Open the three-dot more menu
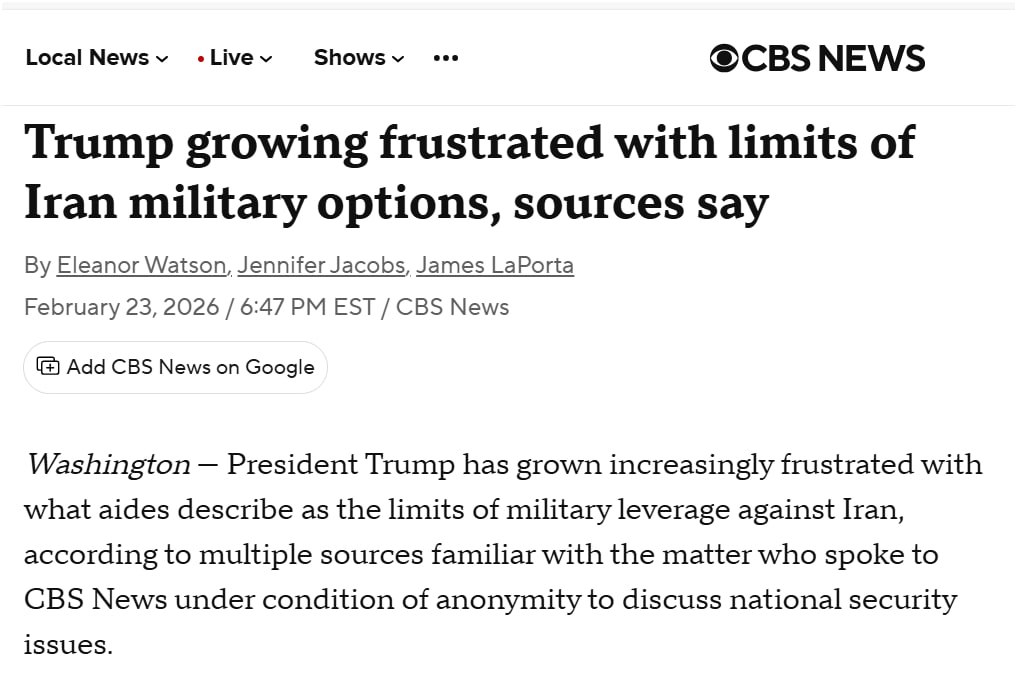Viewport: 1017px width, 684px height. 446,58
